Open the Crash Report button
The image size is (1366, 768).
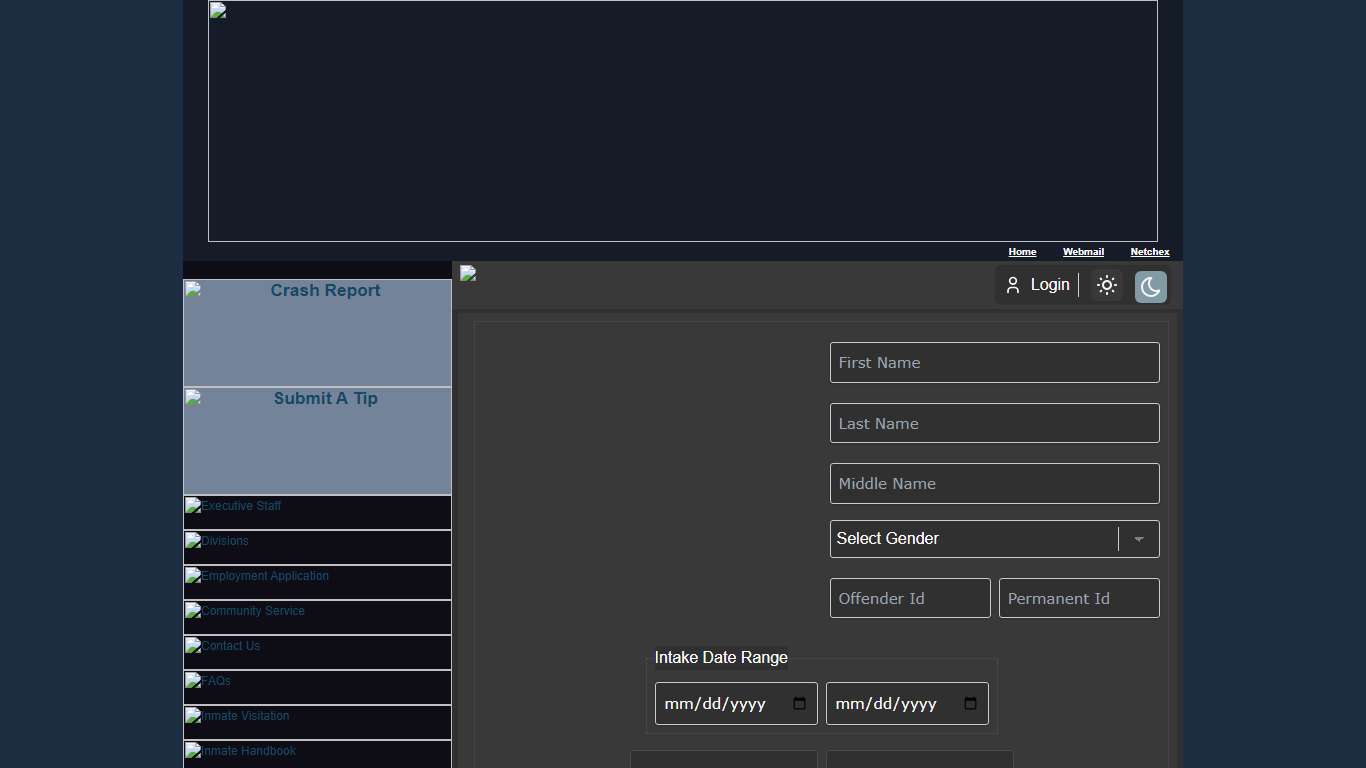click(x=318, y=333)
